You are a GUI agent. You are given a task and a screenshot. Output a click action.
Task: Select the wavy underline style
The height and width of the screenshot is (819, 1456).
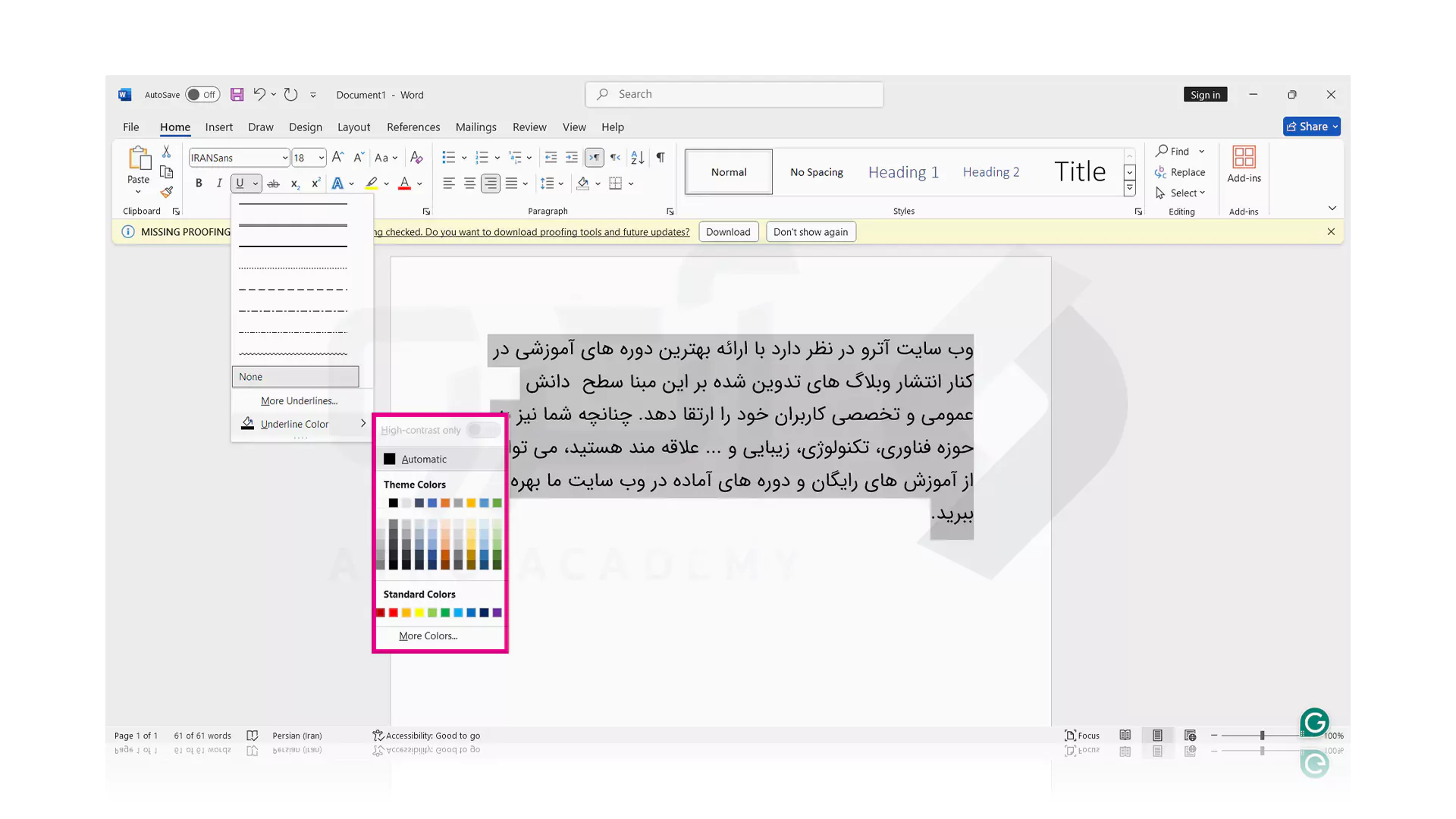pyautogui.click(x=293, y=353)
